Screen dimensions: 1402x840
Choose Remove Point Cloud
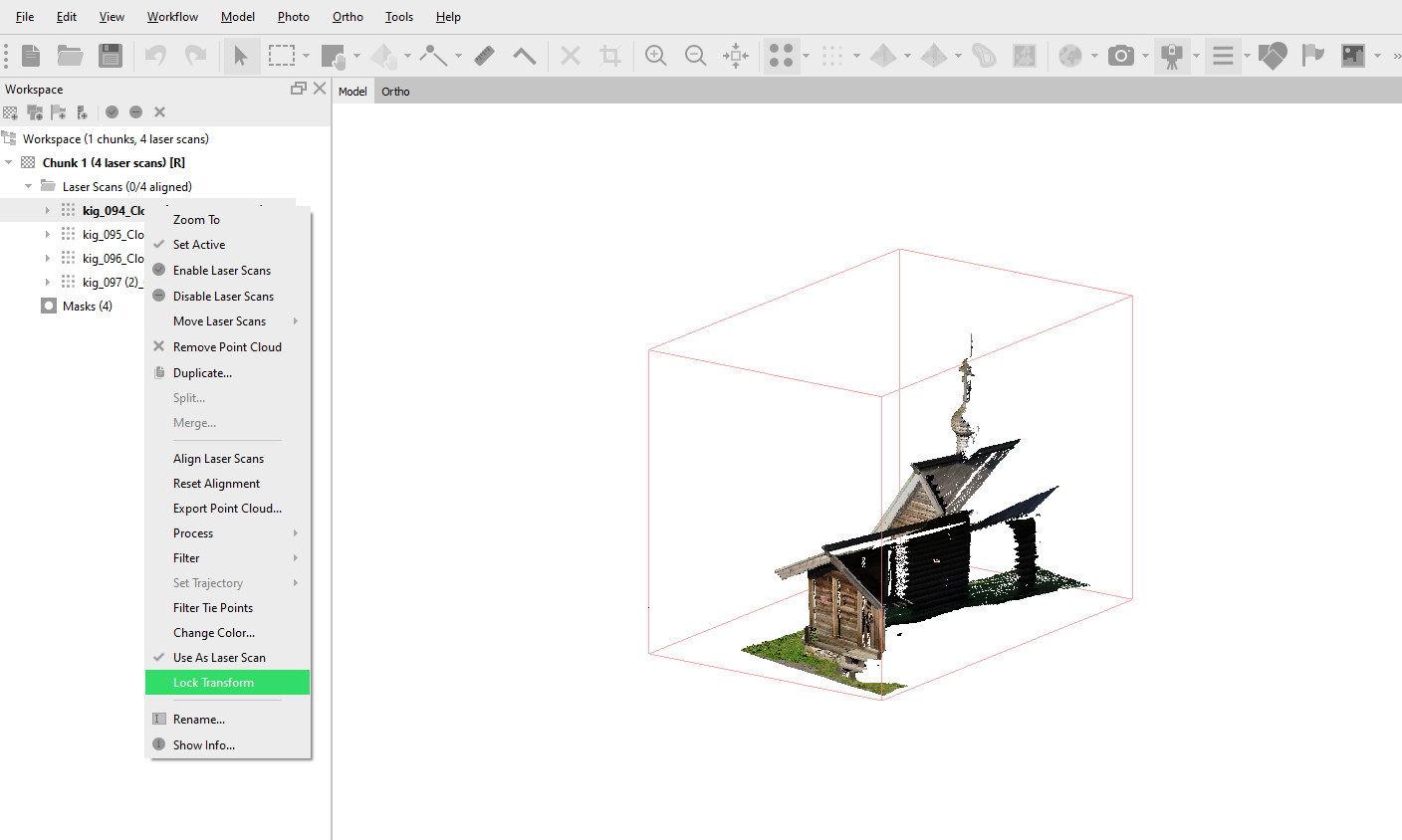(x=227, y=347)
